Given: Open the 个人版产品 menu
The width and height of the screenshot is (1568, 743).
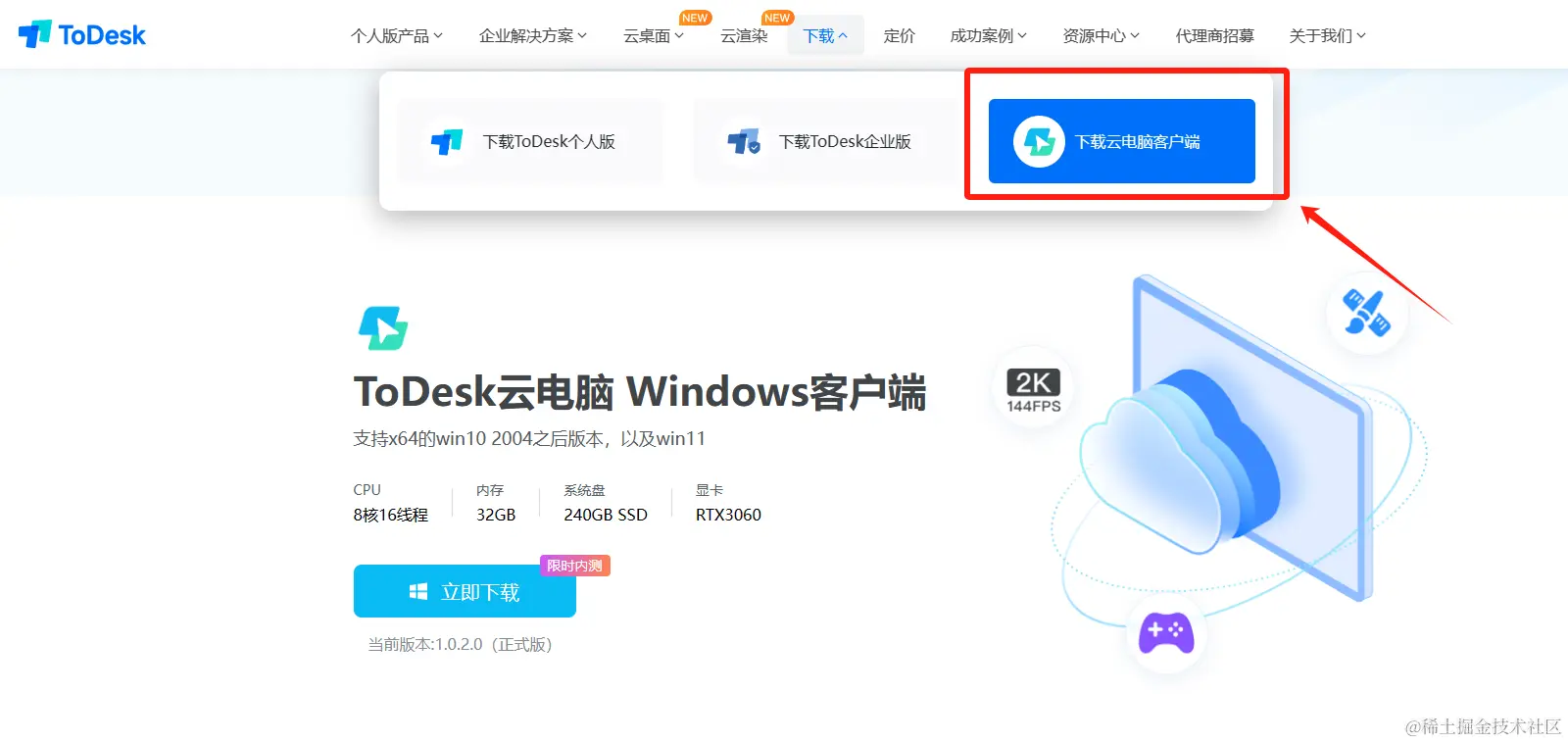Looking at the screenshot, I should pyautogui.click(x=397, y=36).
